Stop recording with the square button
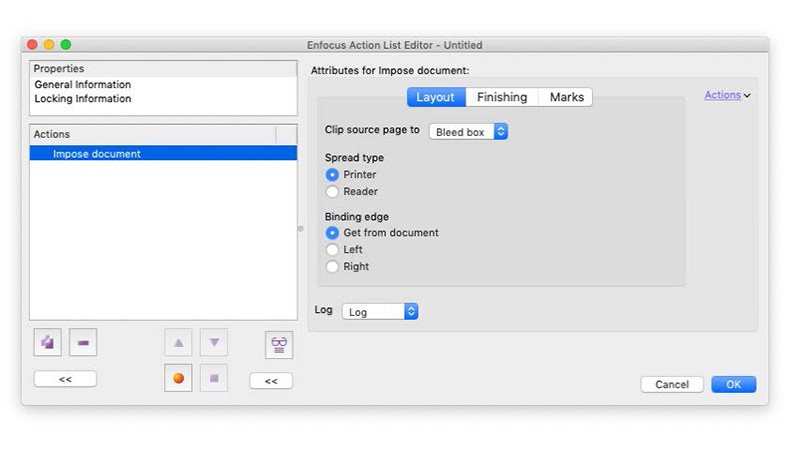The height and width of the screenshot is (450, 790). coord(214,378)
